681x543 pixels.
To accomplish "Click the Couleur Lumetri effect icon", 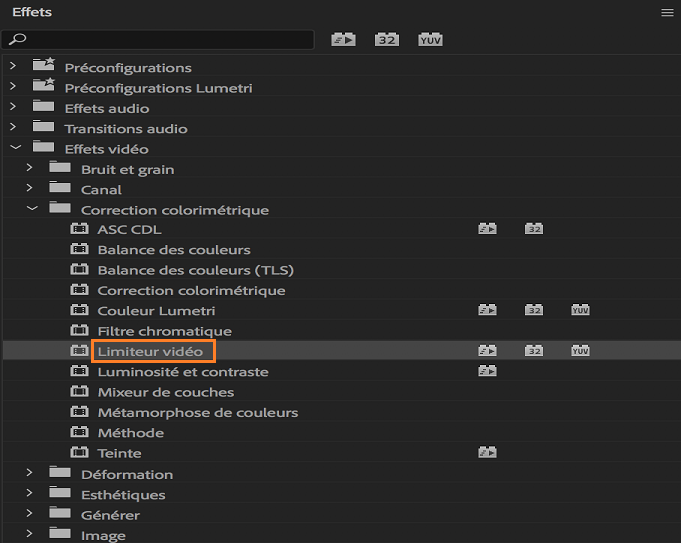I will [x=79, y=311].
